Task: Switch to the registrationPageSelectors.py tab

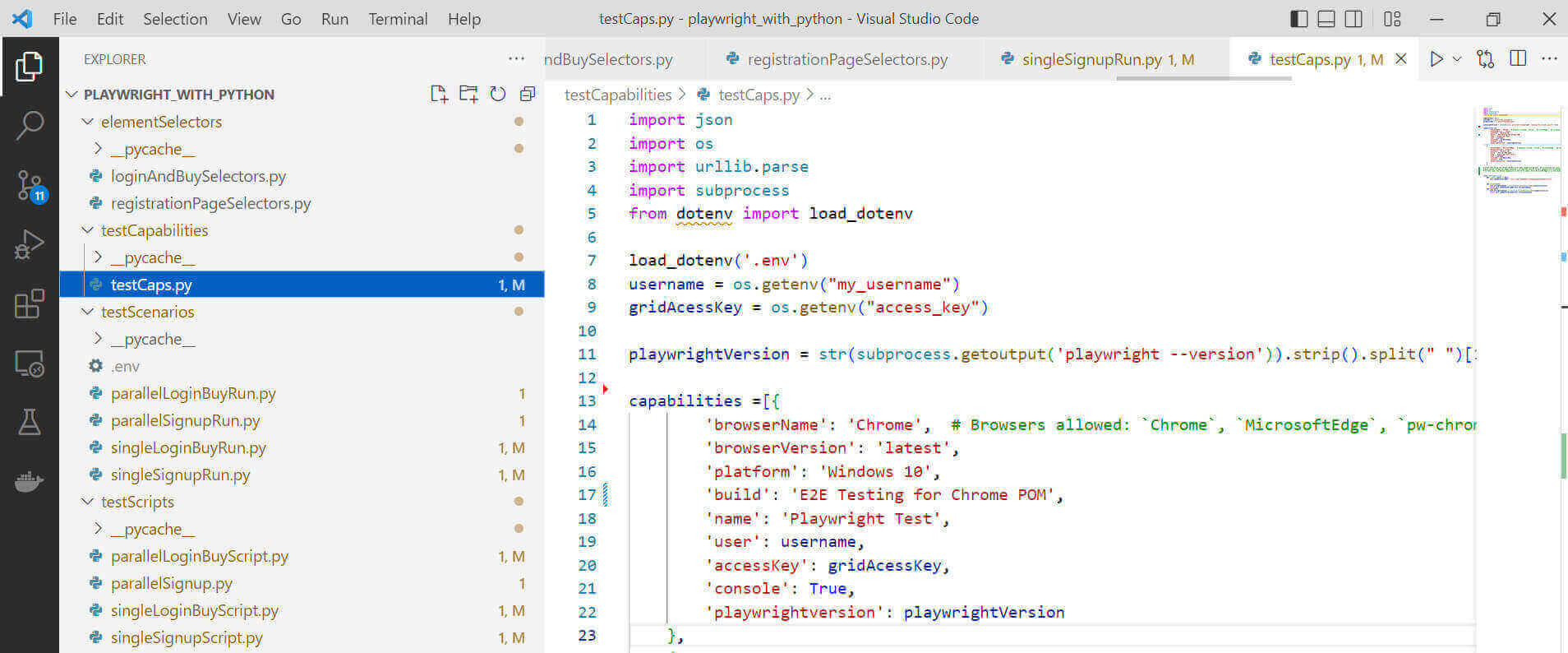Action: pos(846,59)
